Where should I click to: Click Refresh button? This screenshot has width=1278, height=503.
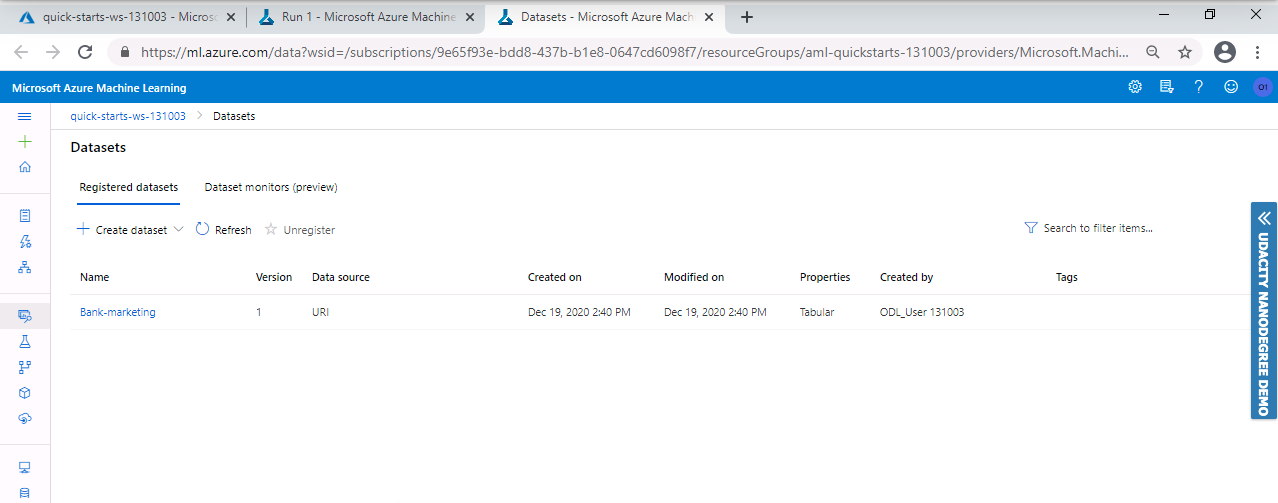tap(223, 230)
